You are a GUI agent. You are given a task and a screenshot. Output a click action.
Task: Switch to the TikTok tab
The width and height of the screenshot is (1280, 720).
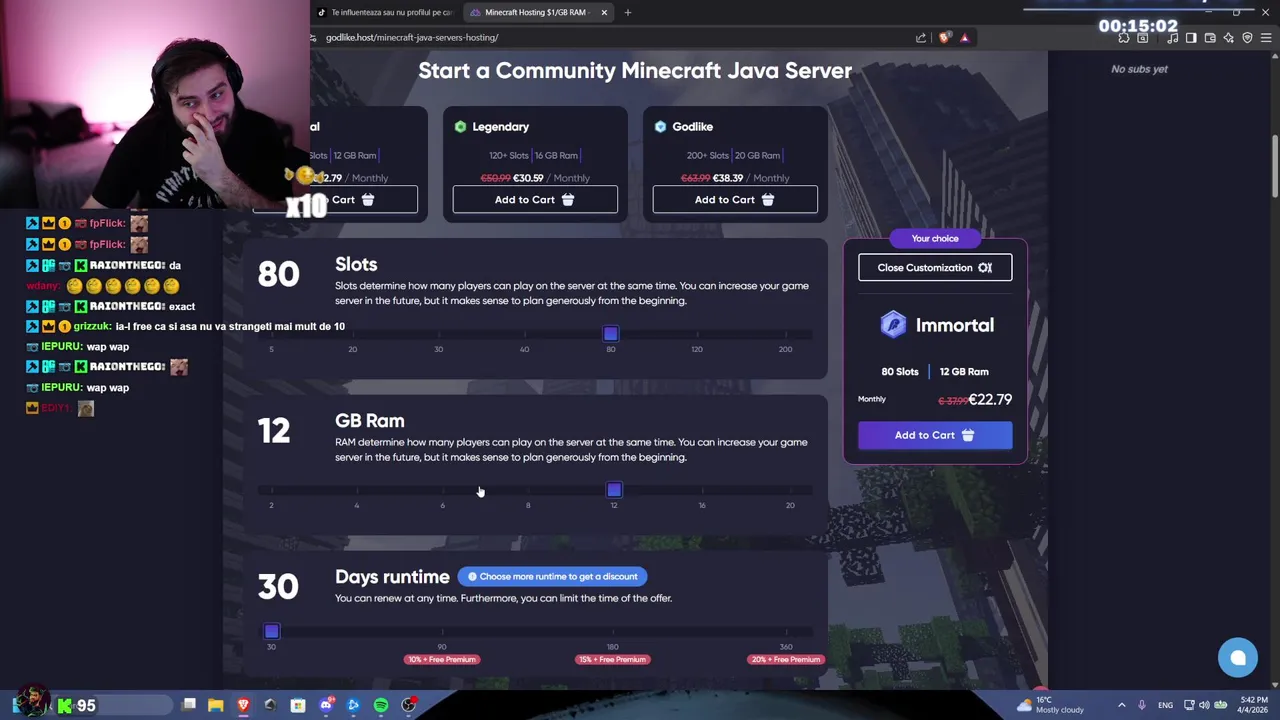(x=385, y=12)
